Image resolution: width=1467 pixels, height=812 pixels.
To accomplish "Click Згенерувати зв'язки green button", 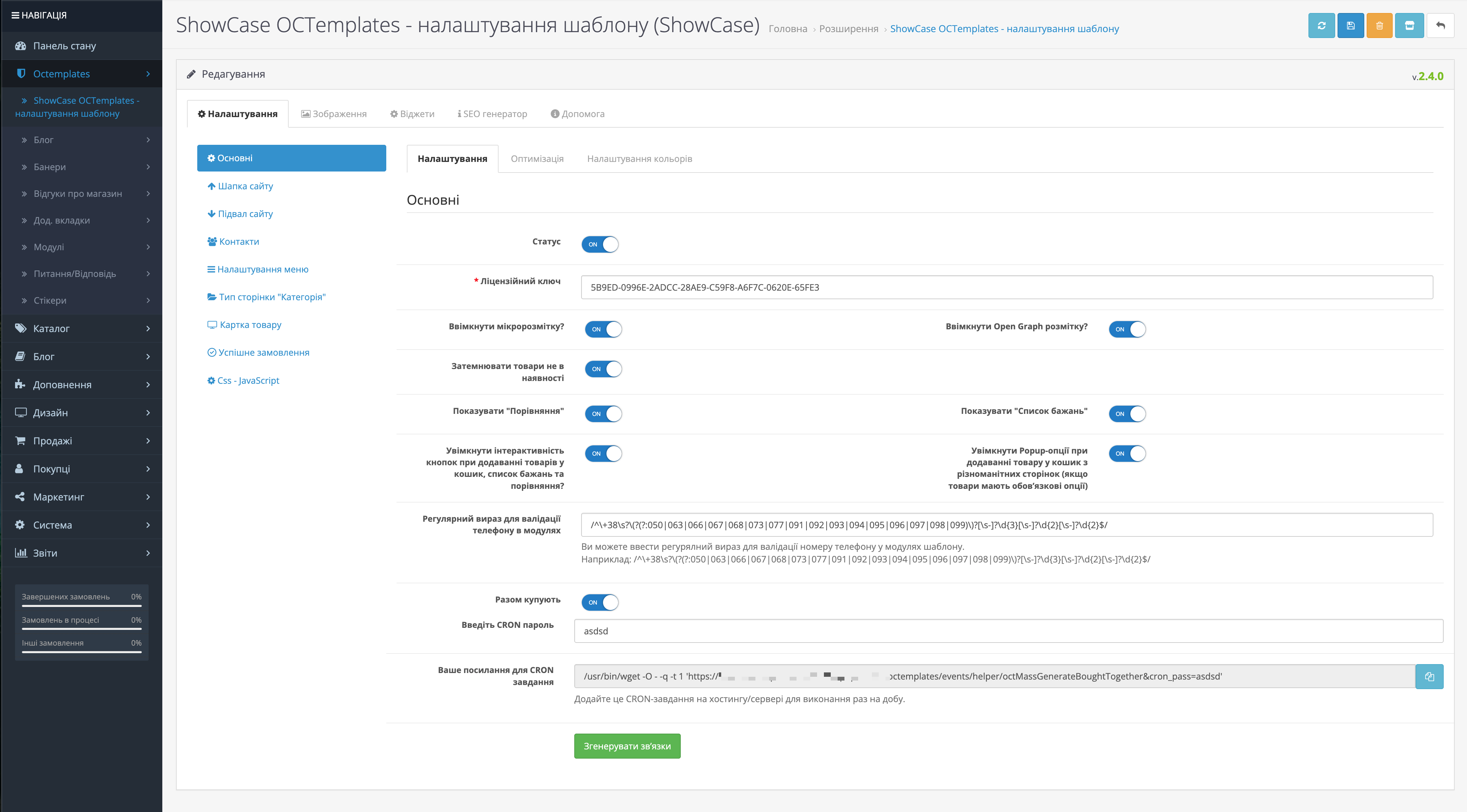I will tap(627, 746).
